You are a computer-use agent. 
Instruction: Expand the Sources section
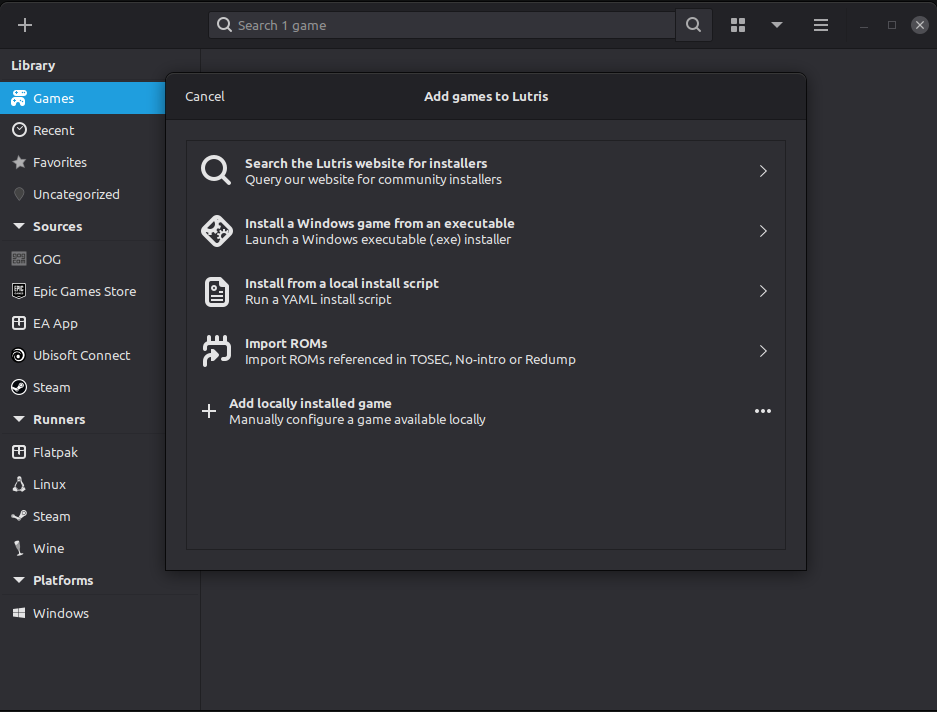tap(18, 226)
